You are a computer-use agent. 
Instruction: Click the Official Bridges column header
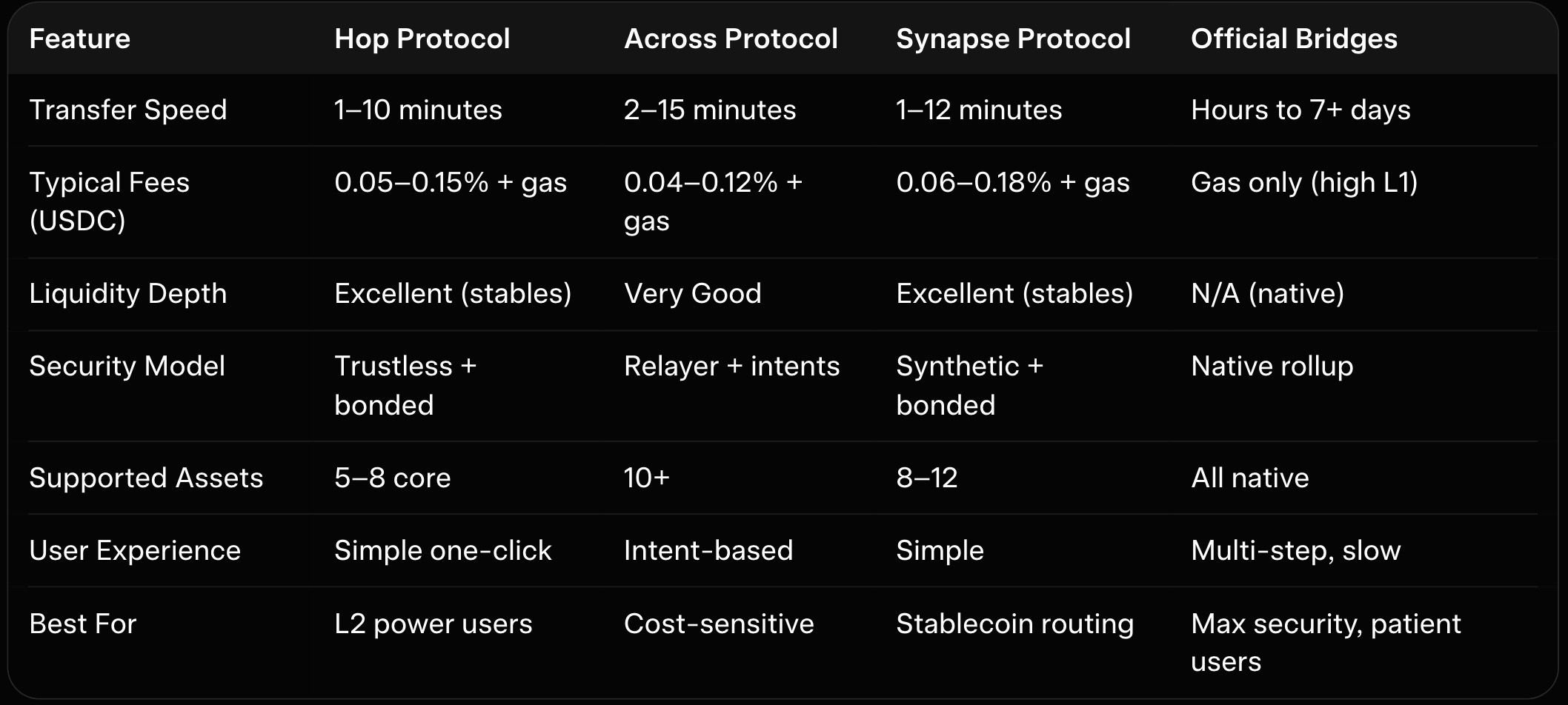point(1294,39)
